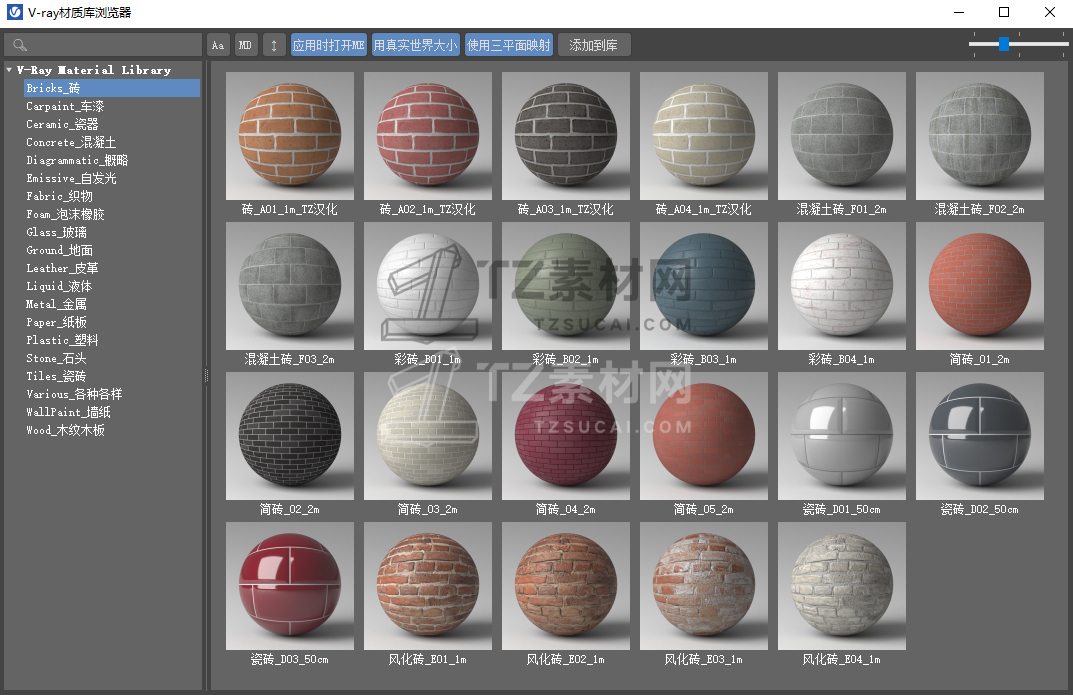The image size is (1073, 695).
Task: Choose the dark grey 瓷砖_D02_50cm tile
Action: (980, 436)
